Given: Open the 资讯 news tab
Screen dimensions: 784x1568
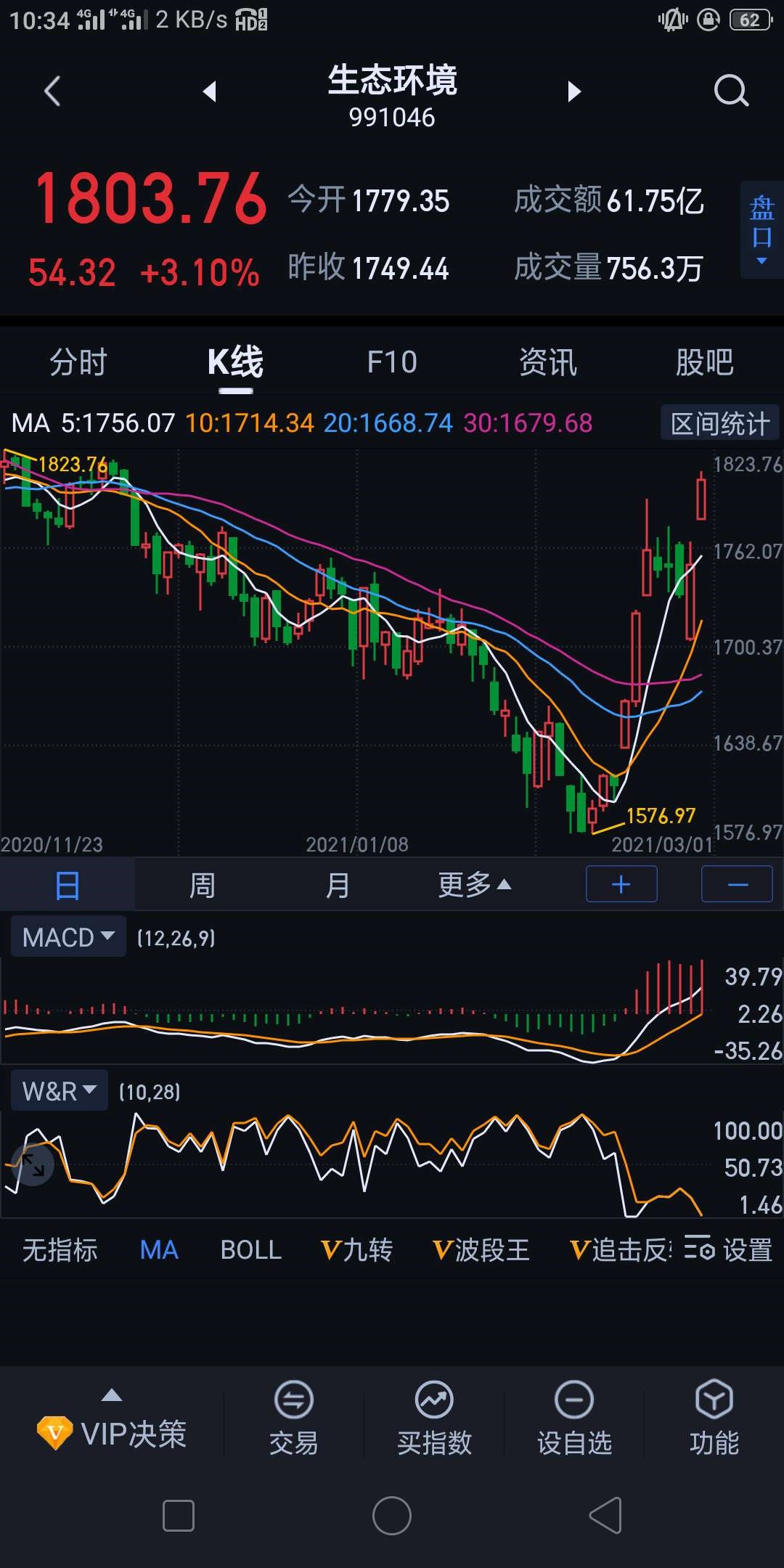Looking at the screenshot, I should click(x=548, y=362).
